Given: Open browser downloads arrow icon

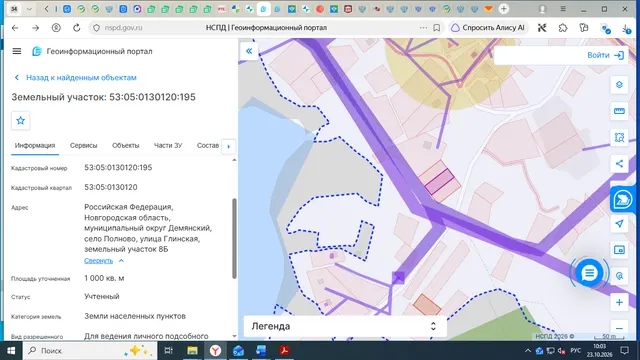Looking at the screenshot, I should (626, 28).
